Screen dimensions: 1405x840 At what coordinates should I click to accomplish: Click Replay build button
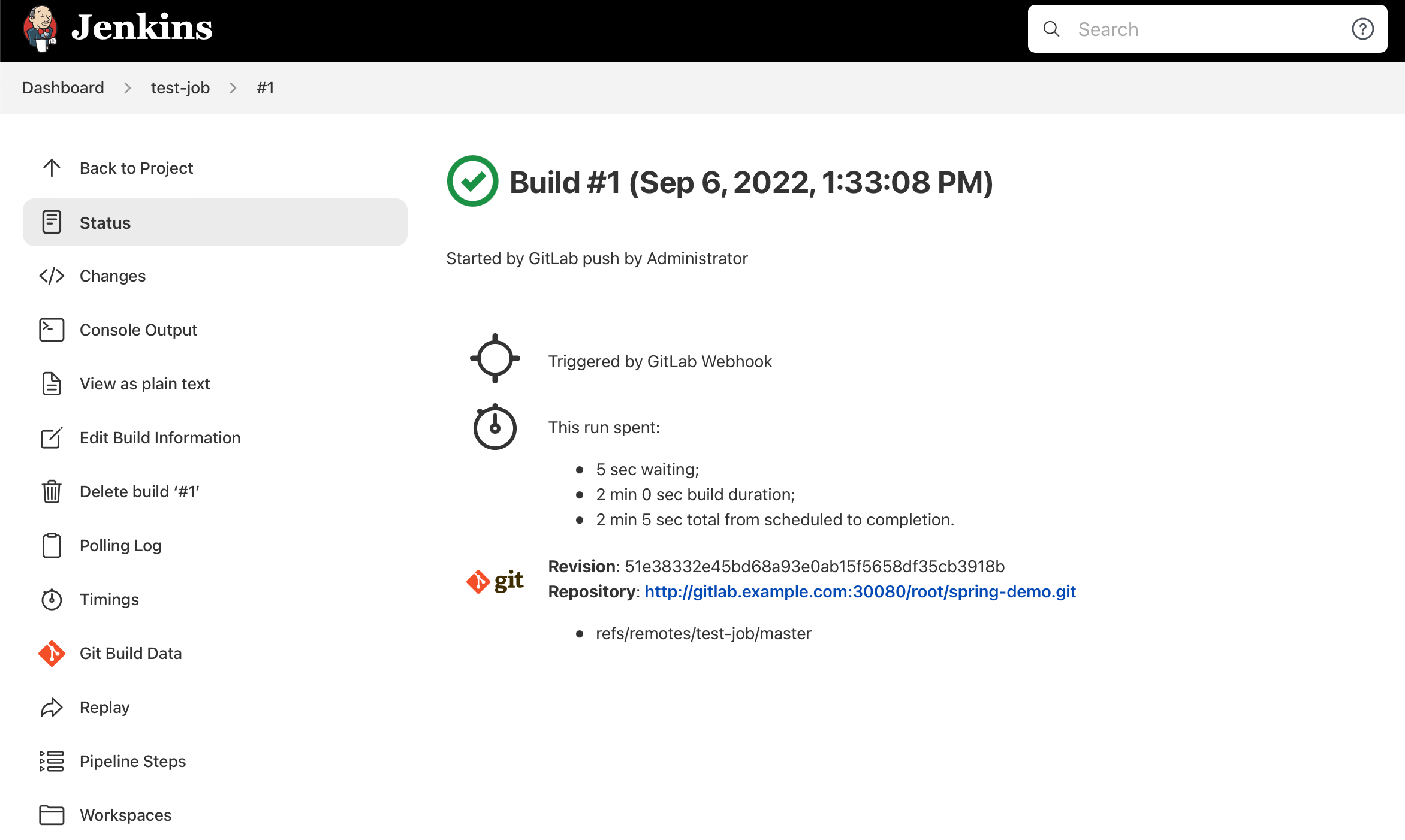(x=104, y=707)
